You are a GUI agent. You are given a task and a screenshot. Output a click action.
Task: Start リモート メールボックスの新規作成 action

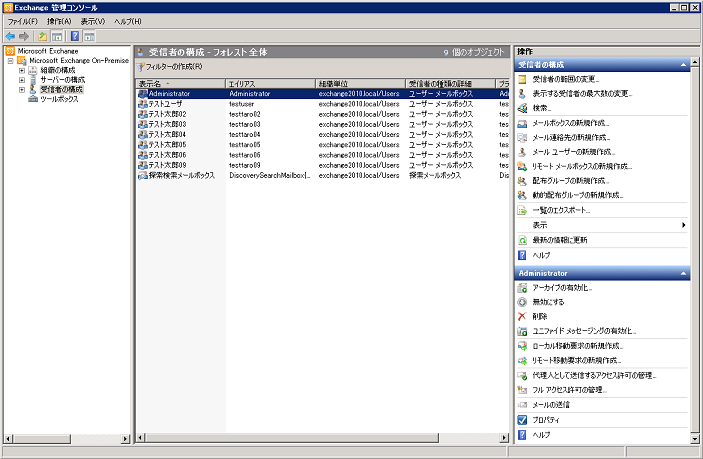582,166
